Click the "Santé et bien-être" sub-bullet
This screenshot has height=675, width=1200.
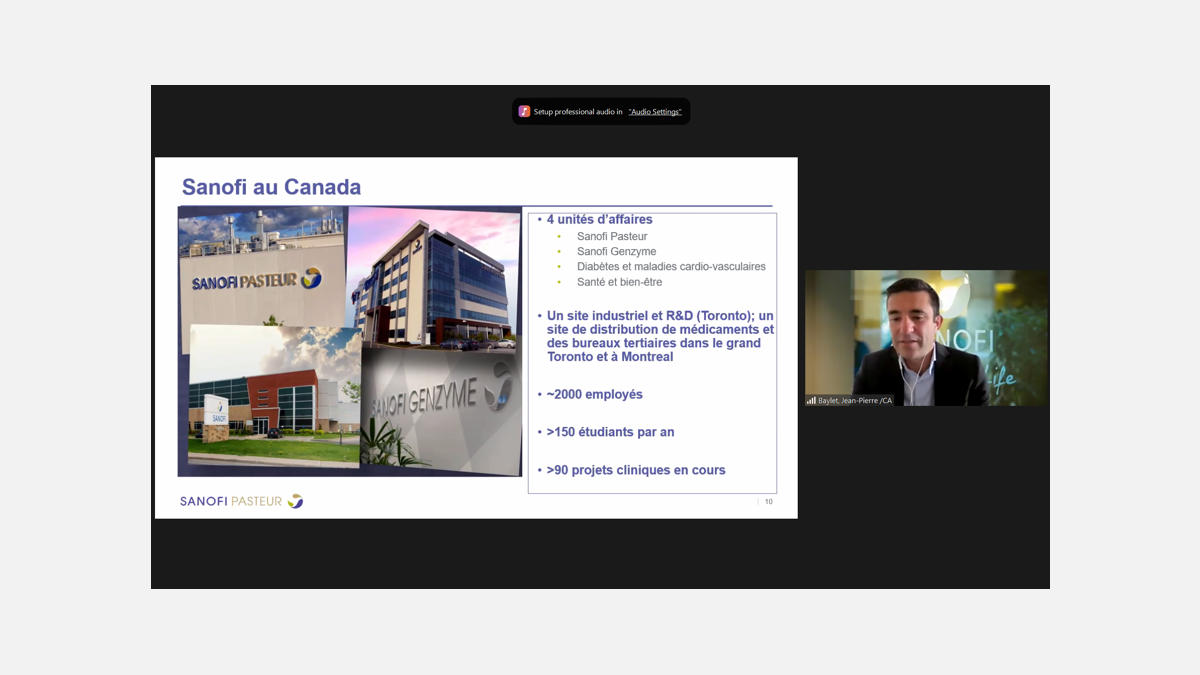pos(619,282)
